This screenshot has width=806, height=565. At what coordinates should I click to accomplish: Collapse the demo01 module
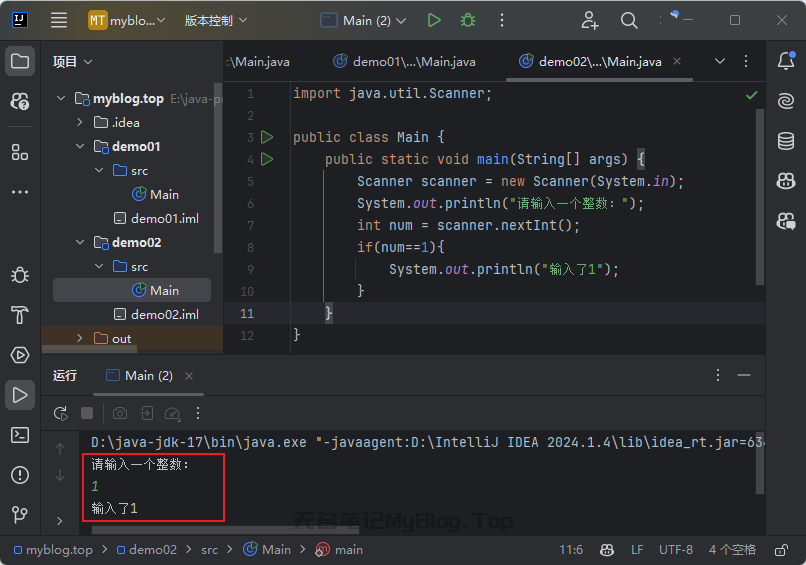point(80,147)
